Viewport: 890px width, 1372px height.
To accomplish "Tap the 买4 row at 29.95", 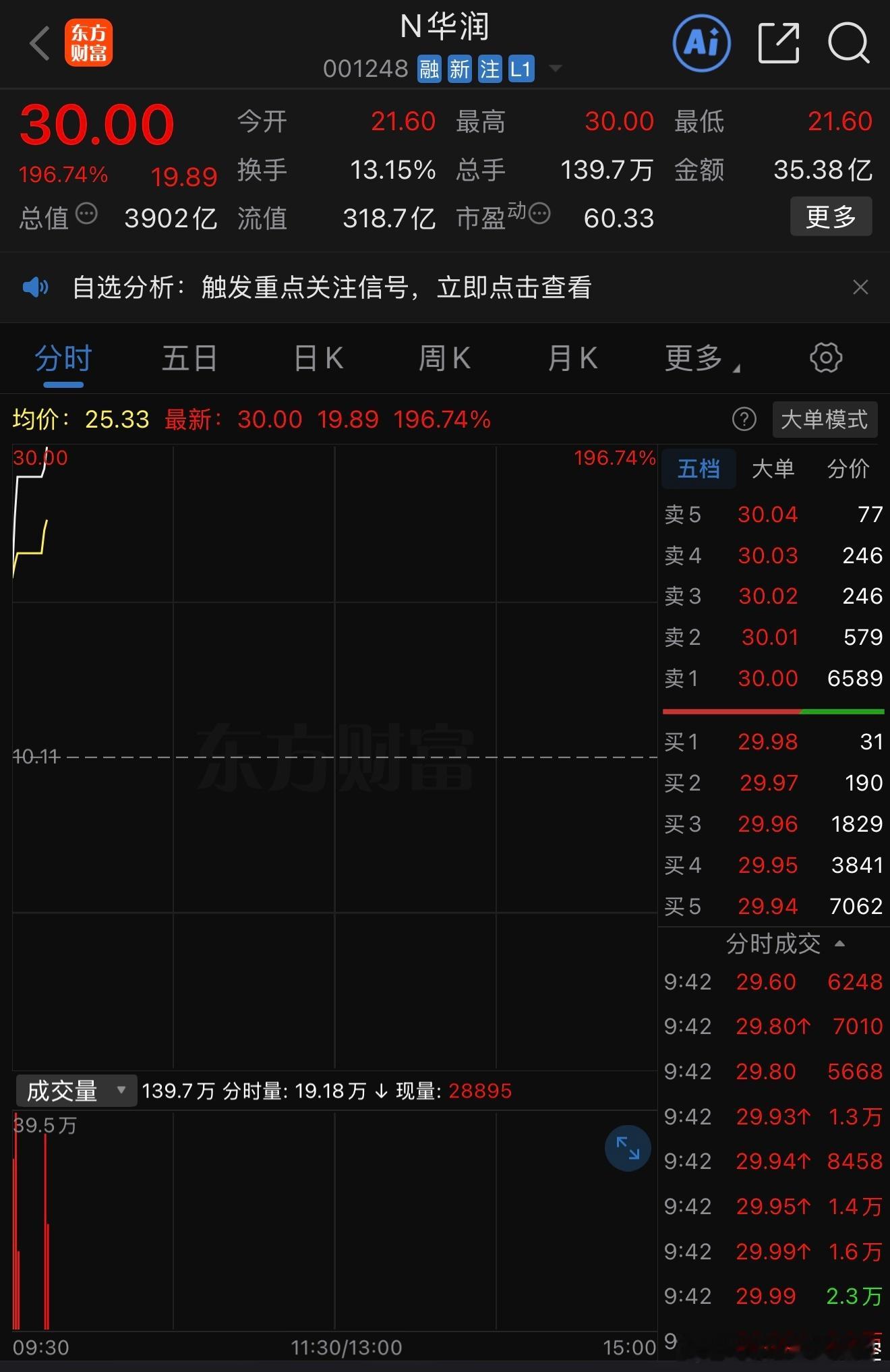I will tap(773, 865).
